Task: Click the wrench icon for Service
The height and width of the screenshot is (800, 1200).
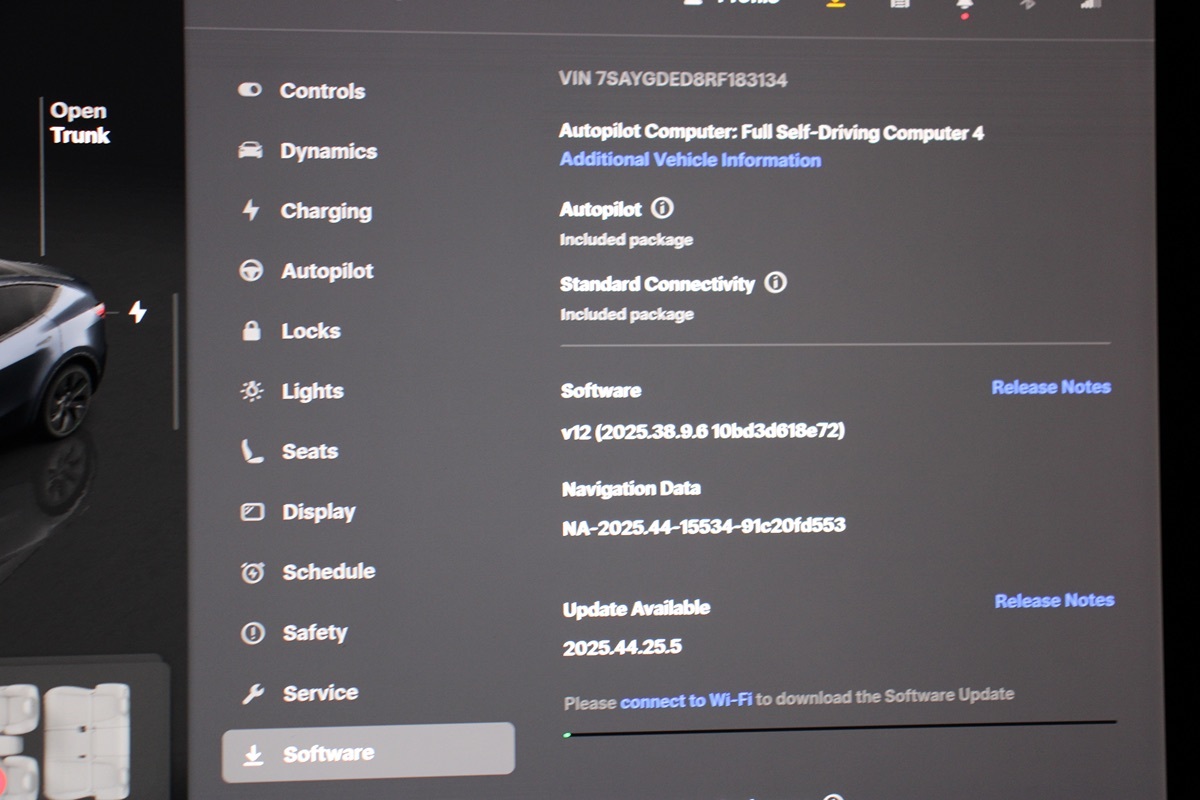Action: click(x=252, y=693)
